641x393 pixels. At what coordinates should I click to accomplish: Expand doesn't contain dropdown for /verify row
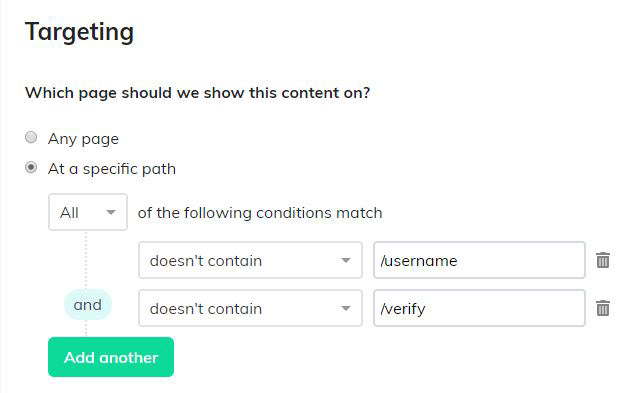point(250,308)
